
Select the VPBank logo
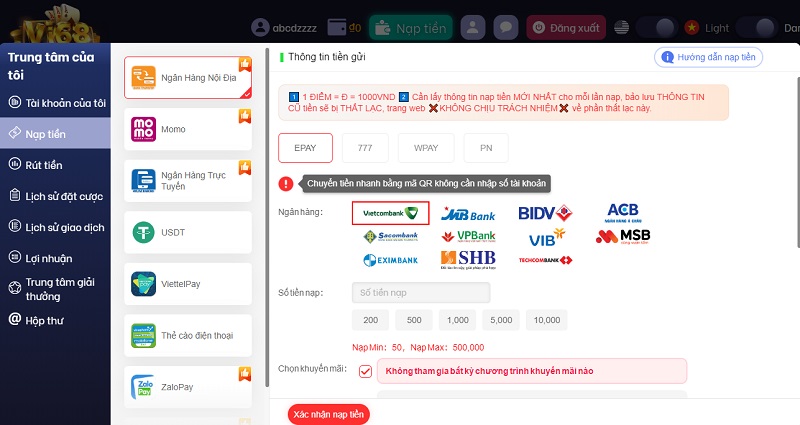468,236
